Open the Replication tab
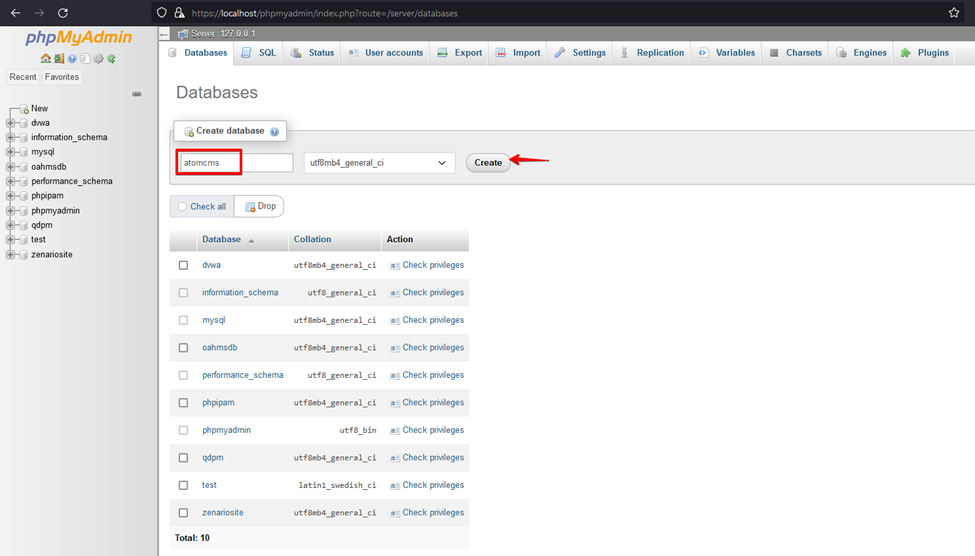The image size is (975, 556). tap(652, 53)
